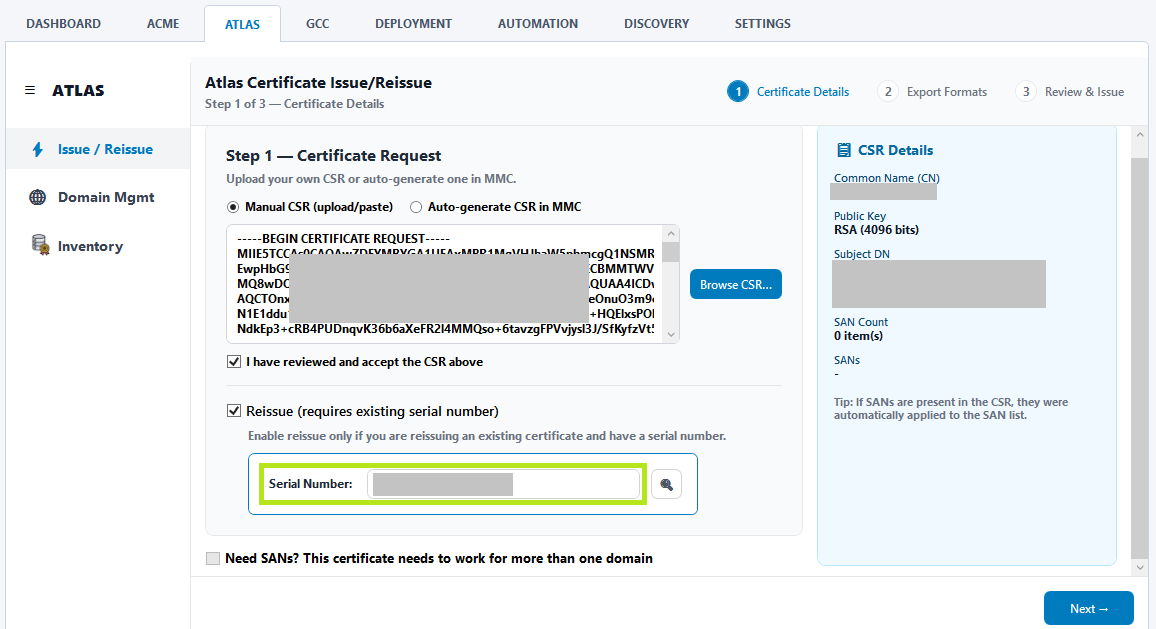This screenshot has width=1156, height=629.
Task: Click the page scrollbar up arrow
Action: point(1140,135)
